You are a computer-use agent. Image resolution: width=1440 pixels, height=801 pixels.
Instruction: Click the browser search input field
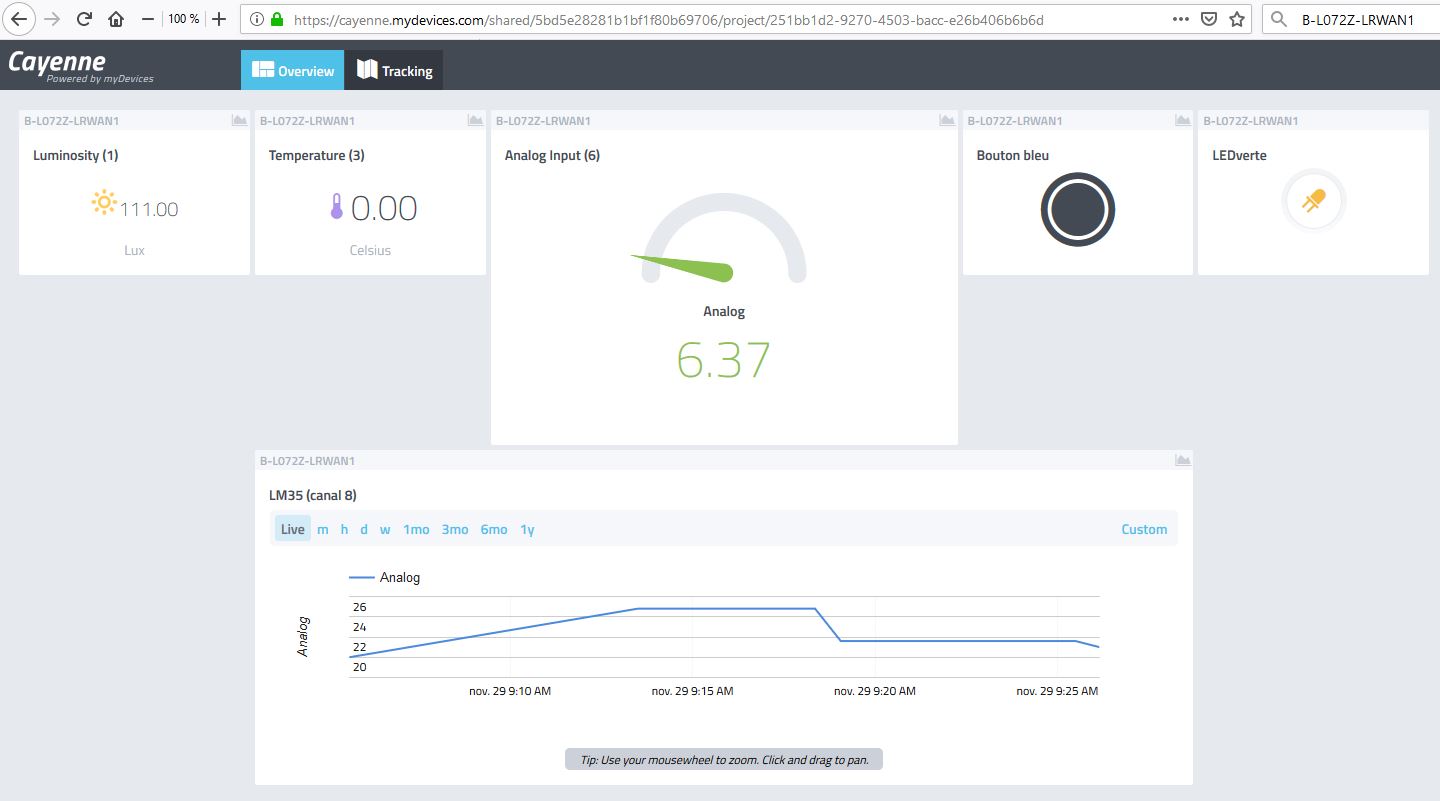[1360, 19]
